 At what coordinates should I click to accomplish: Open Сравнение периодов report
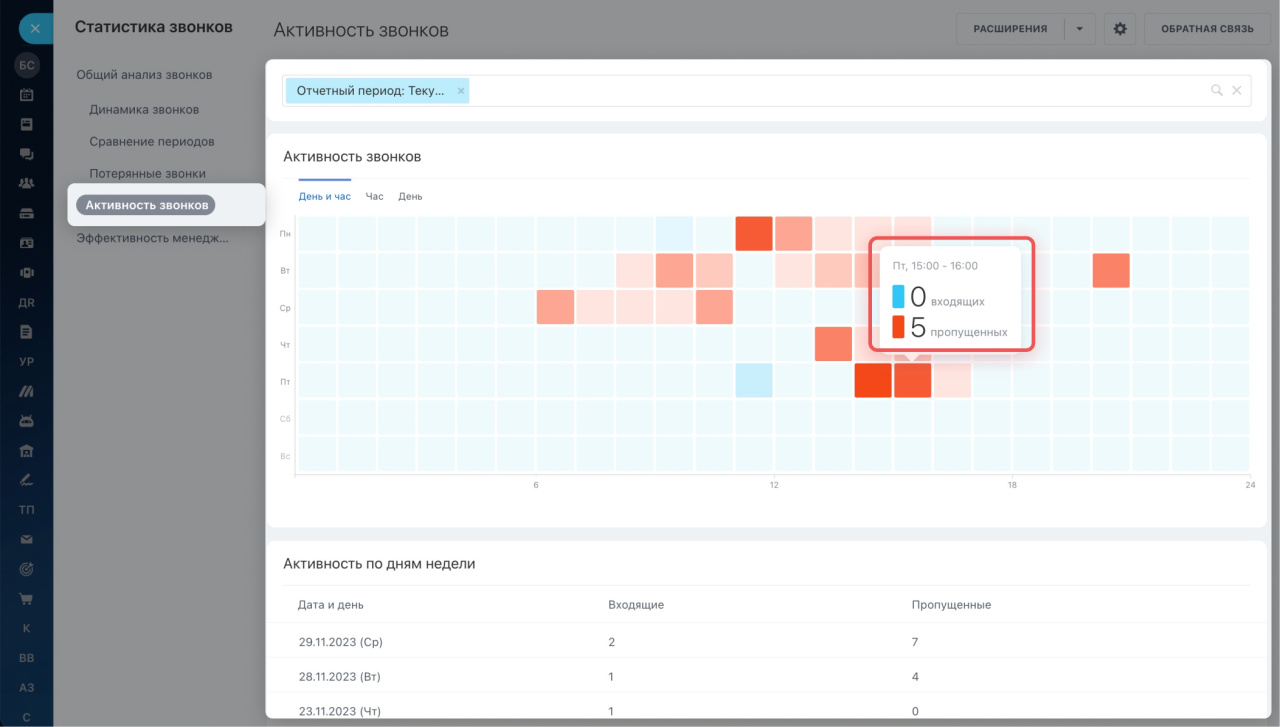pos(152,142)
